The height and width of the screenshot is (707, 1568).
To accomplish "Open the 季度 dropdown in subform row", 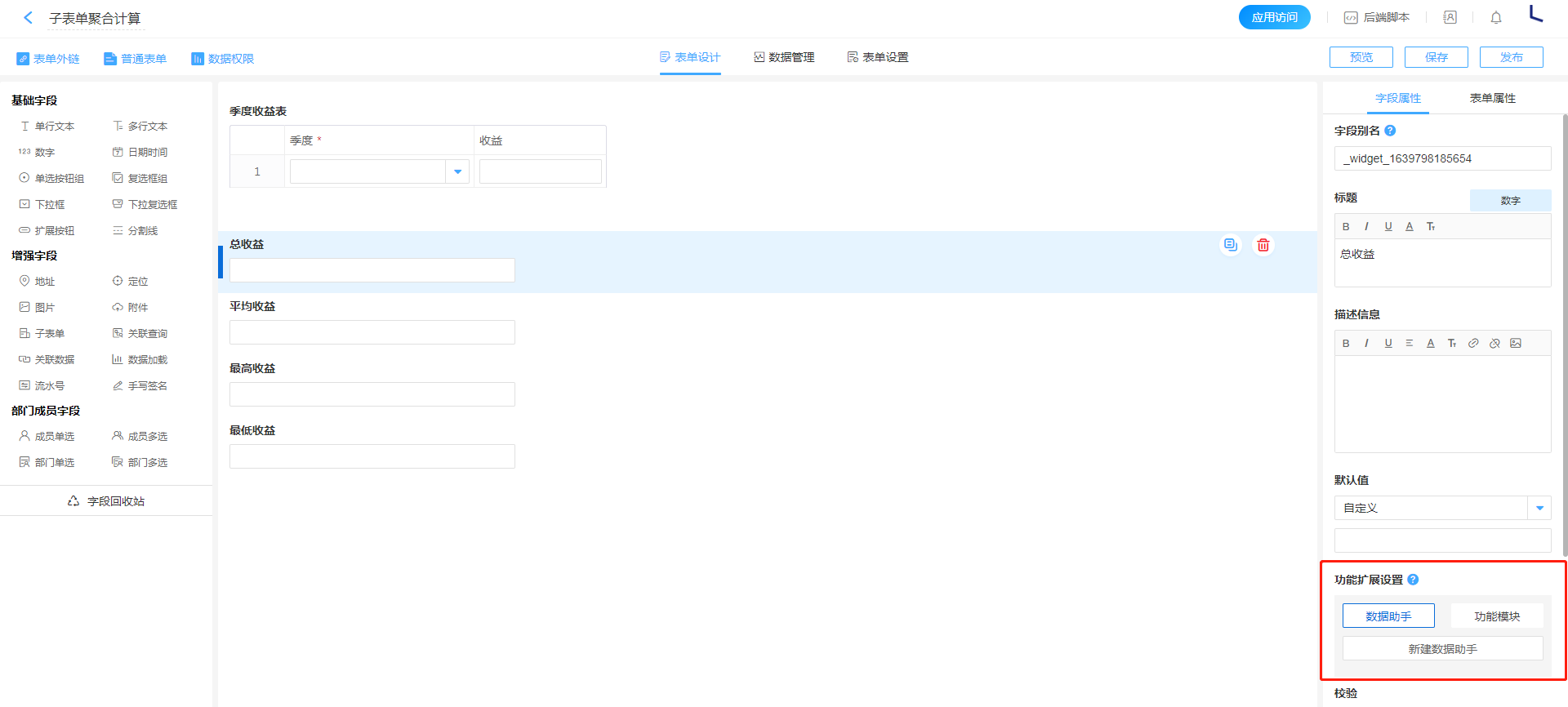I will [457, 171].
